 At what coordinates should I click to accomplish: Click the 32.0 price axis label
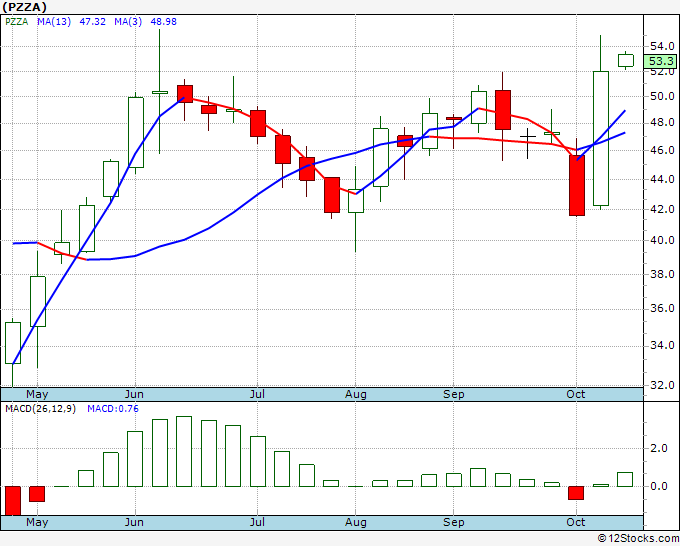click(x=662, y=385)
